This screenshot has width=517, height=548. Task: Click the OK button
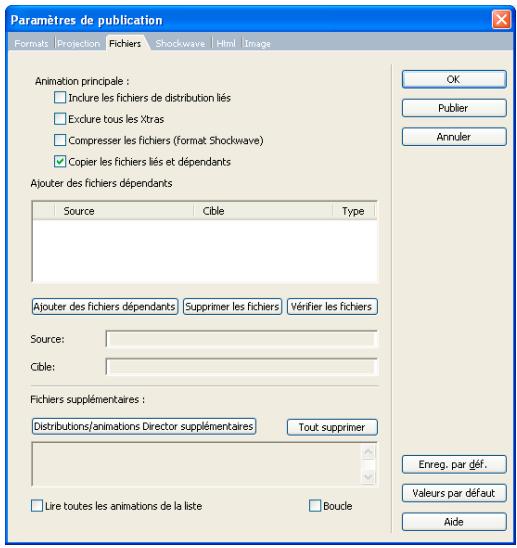tap(454, 79)
